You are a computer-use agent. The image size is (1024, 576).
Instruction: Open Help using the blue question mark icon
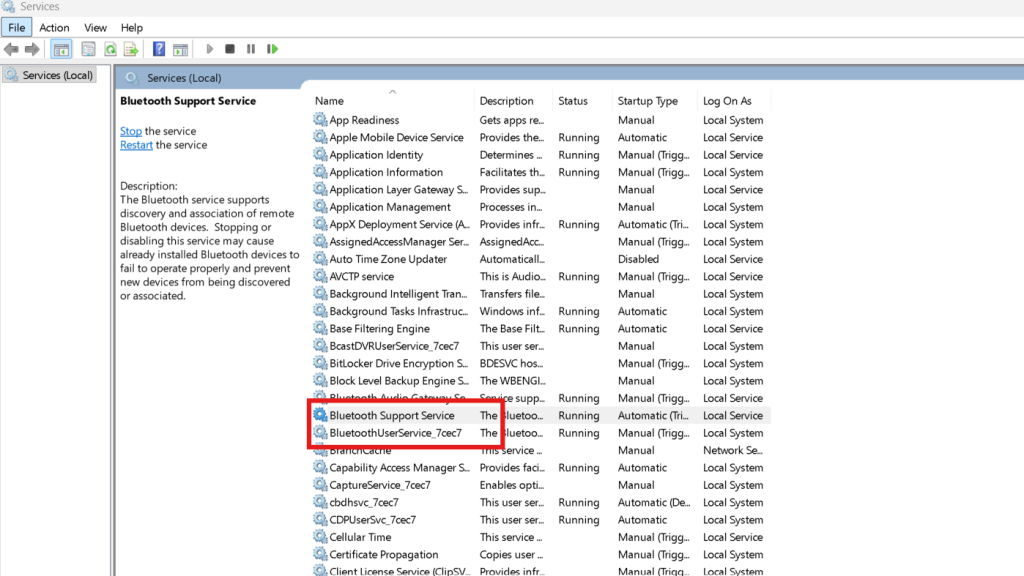(x=158, y=48)
